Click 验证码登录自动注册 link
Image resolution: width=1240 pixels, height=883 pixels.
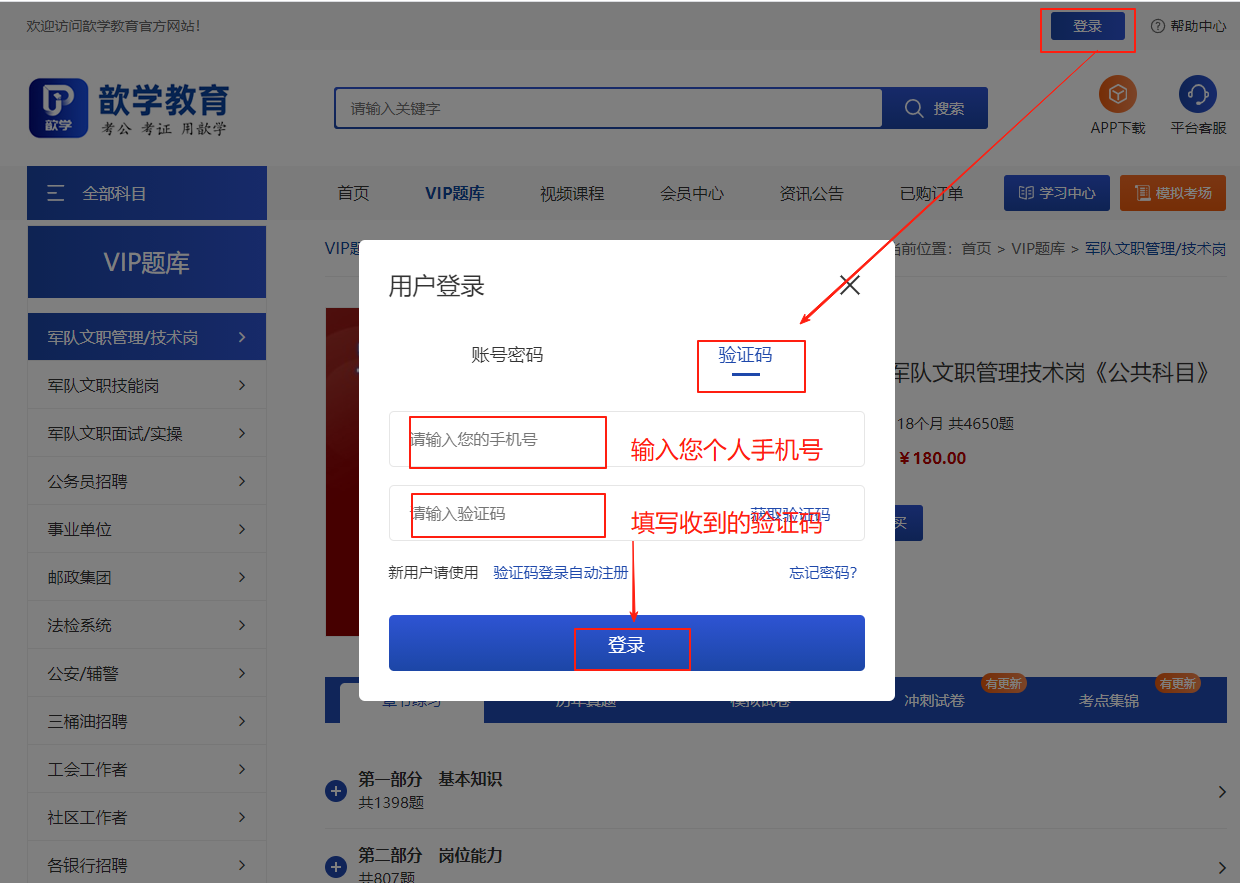pyautogui.click(x=560, y=573)
